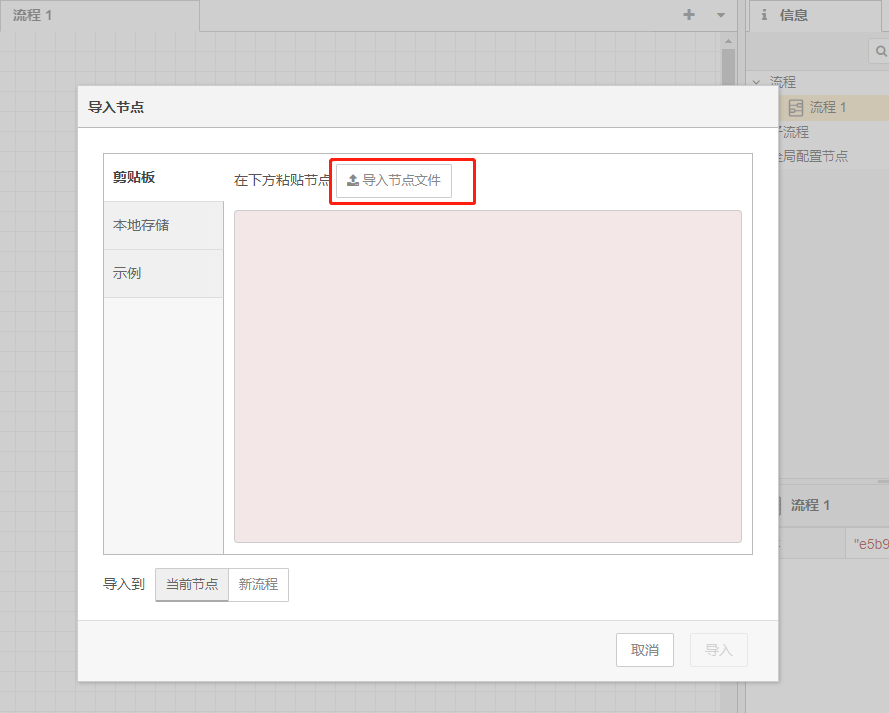Select 当前节点 as the import destination
The width and height of the screenshot is (889, 713).
point(191,584)
